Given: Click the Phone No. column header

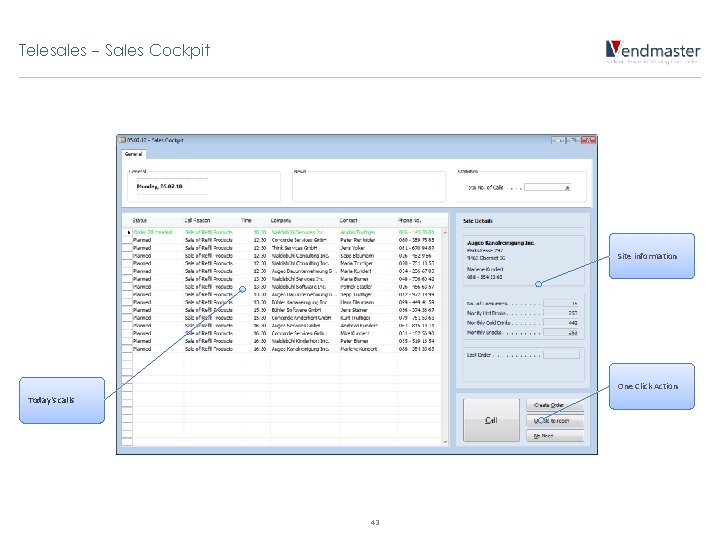Looking at the screenshot, I should 410,220.
